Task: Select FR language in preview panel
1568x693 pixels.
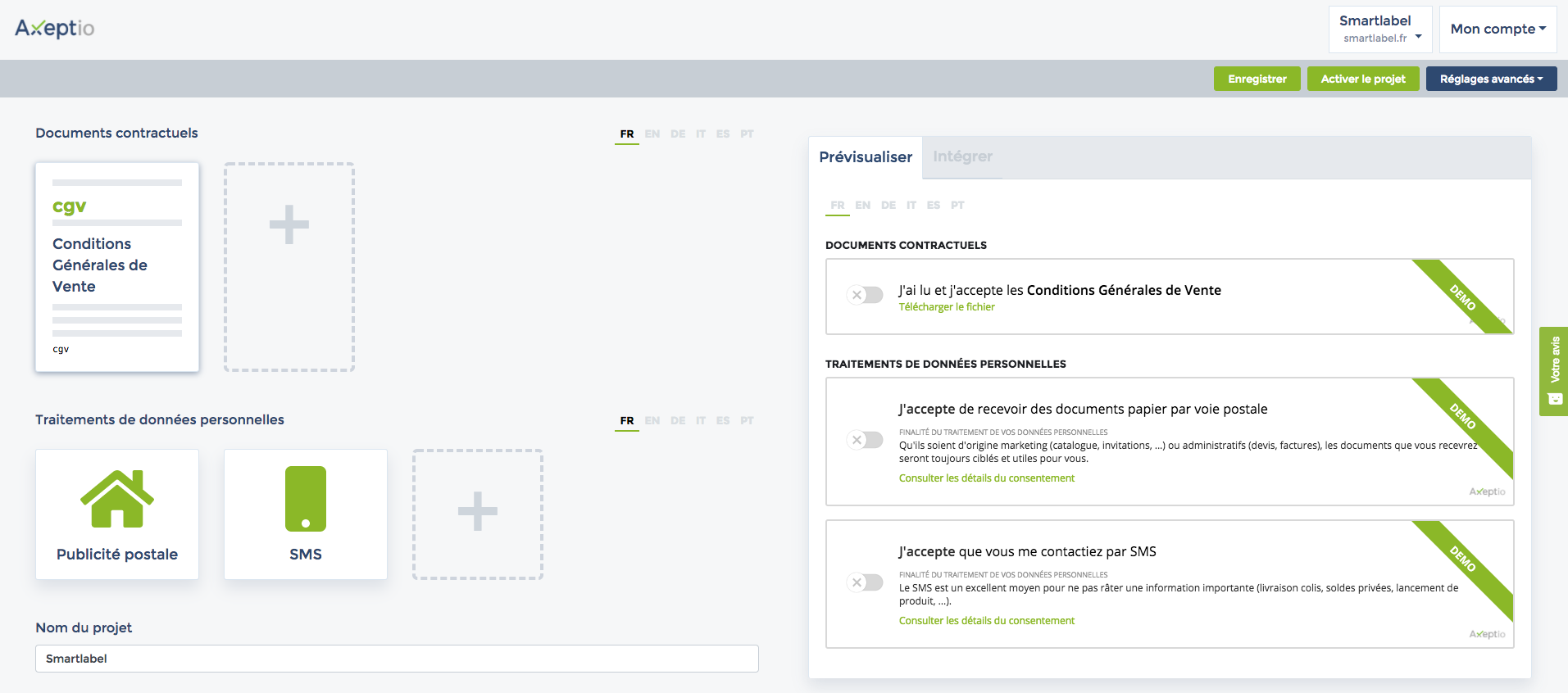Action: (838, 206)
